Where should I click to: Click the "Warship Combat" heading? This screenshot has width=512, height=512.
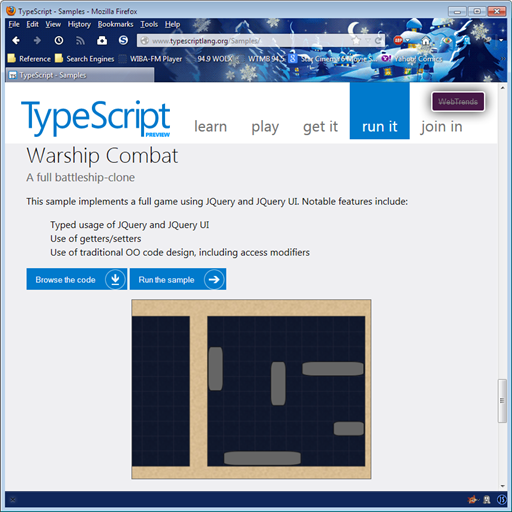click(x=102, y=156)
